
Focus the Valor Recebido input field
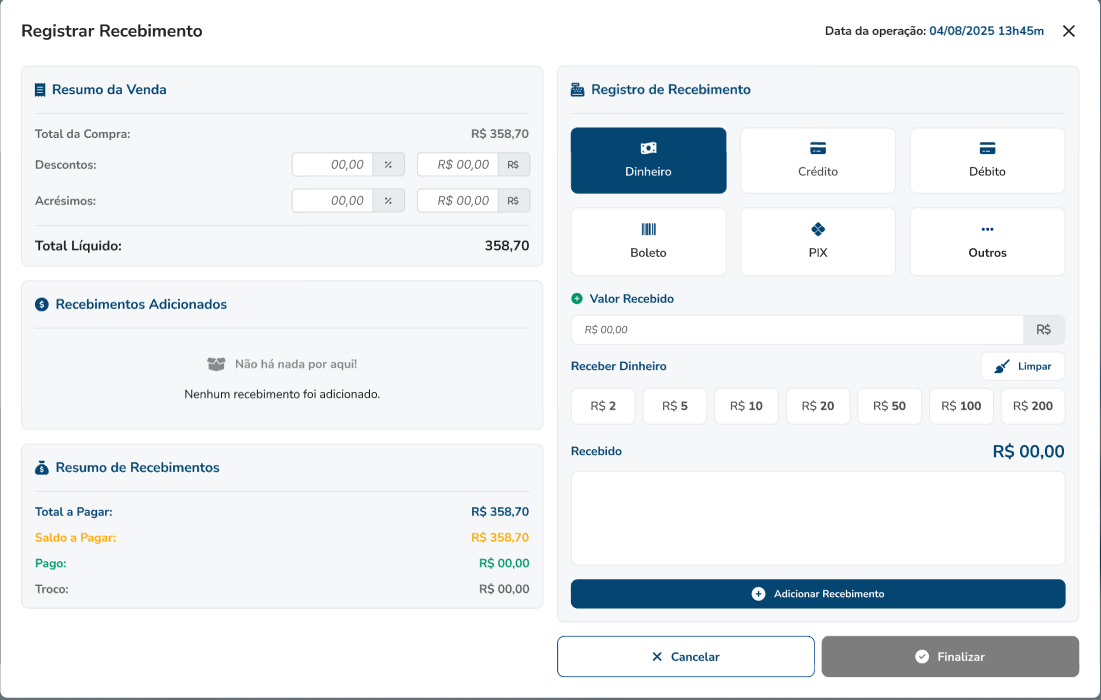(796, 330)
